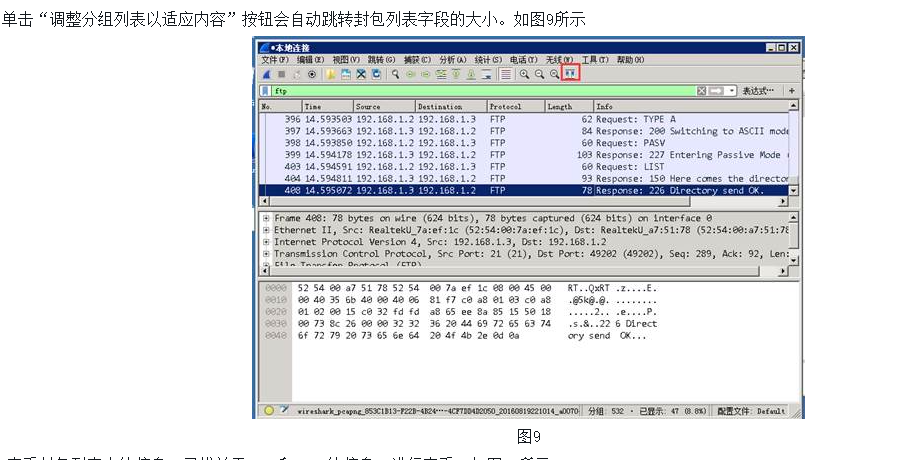
Task: Open the 视图(V) menu
Action: [346, 60]
